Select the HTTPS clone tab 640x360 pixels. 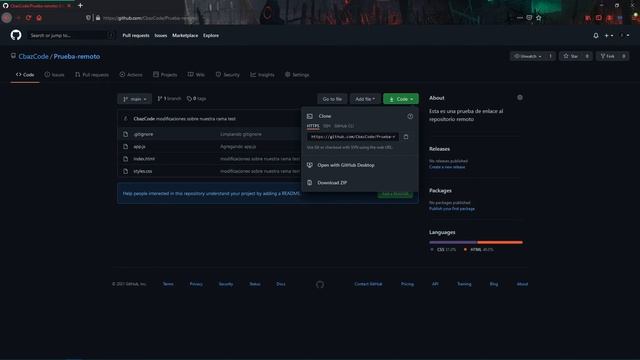pos(313,126)
